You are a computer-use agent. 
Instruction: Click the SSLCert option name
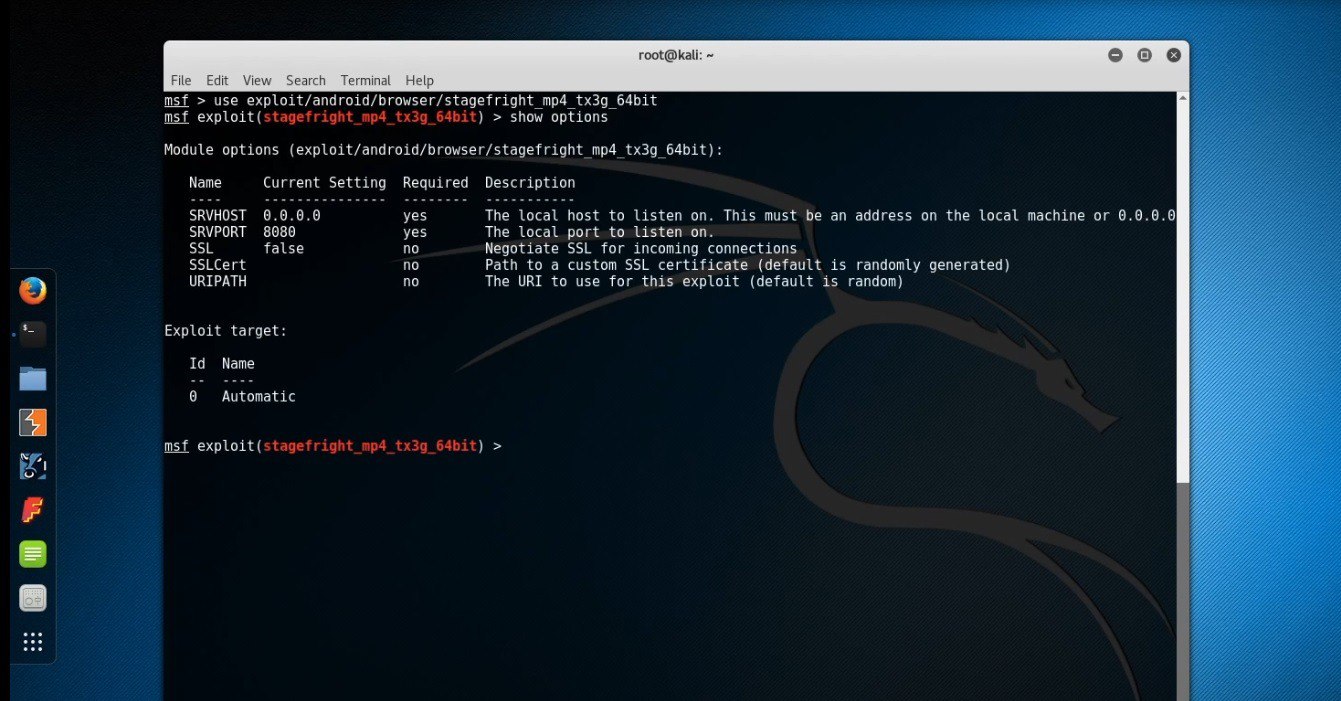point(217,265)
